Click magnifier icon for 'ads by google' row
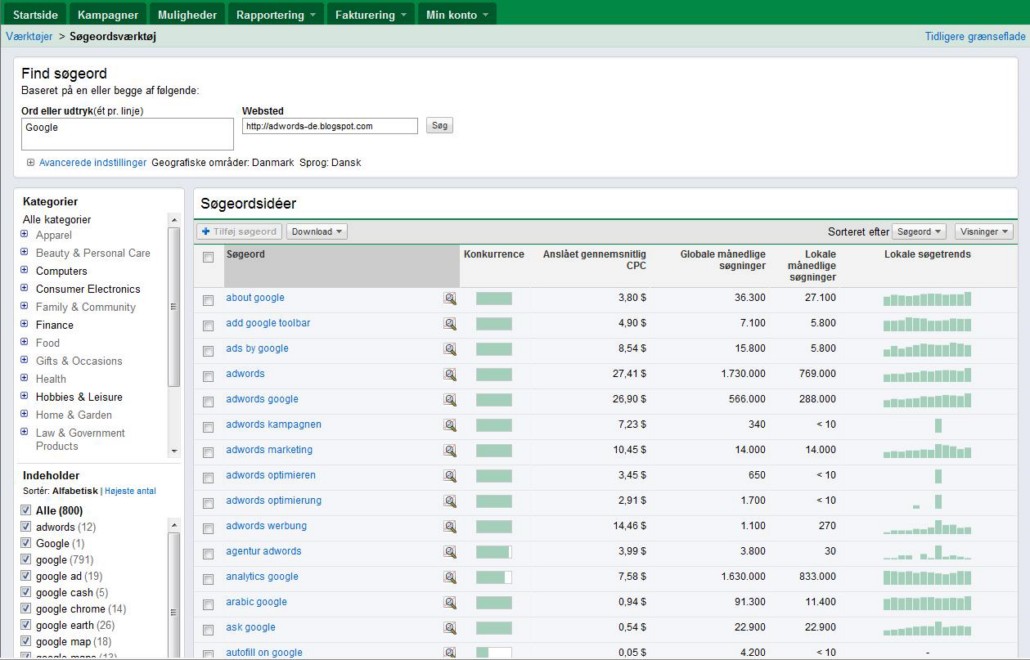The image size is (1030, 660). [450, 349]
